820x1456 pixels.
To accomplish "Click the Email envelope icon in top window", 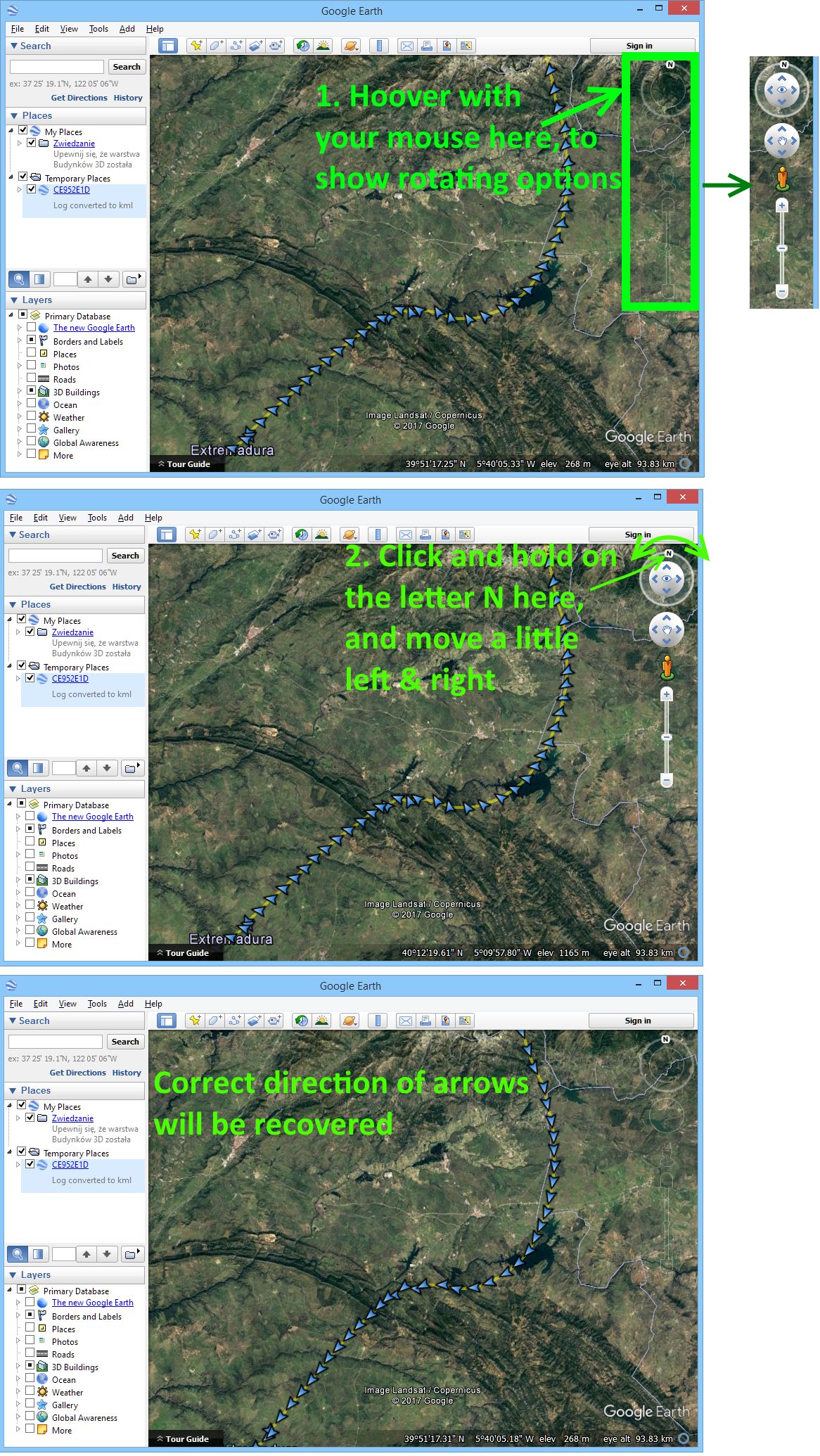I will pos(406,46).
